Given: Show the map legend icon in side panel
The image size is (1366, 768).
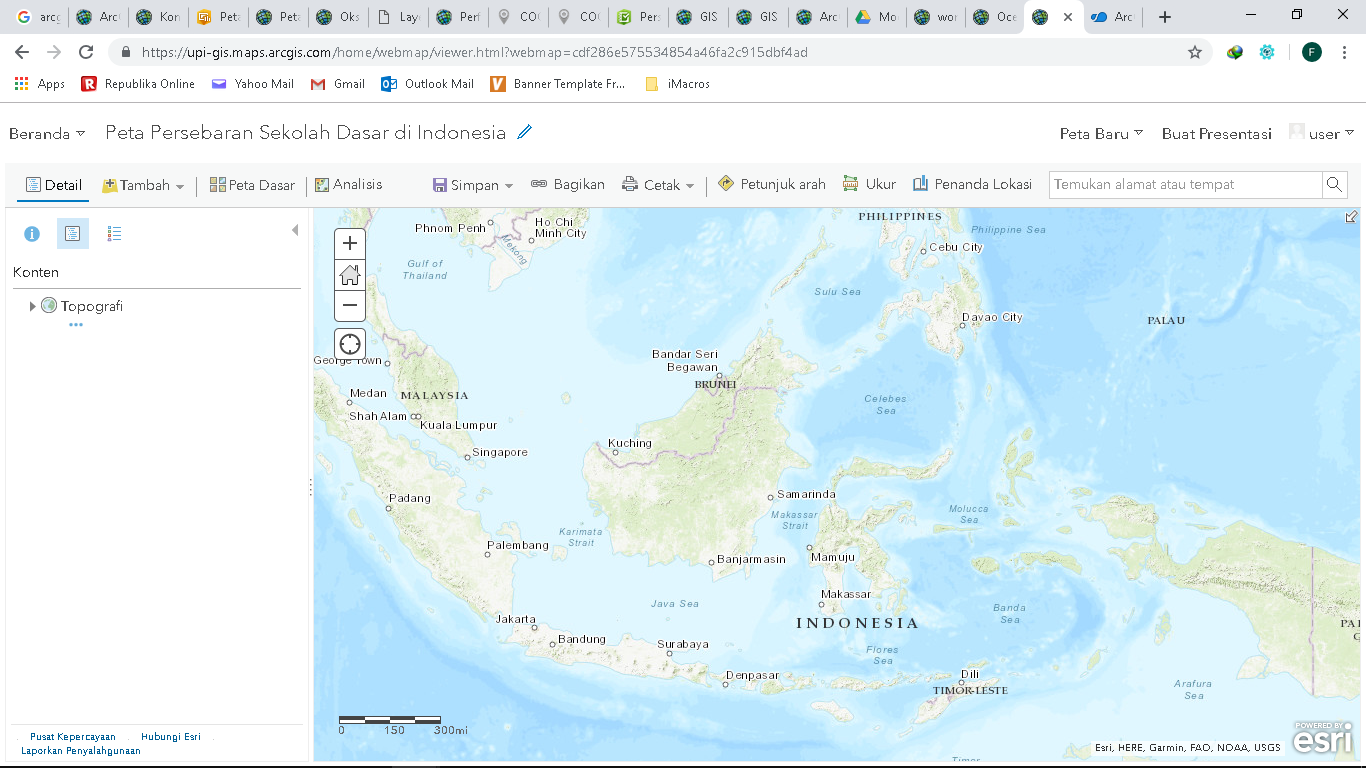Looking at the screenshot, I should (114, 233).
